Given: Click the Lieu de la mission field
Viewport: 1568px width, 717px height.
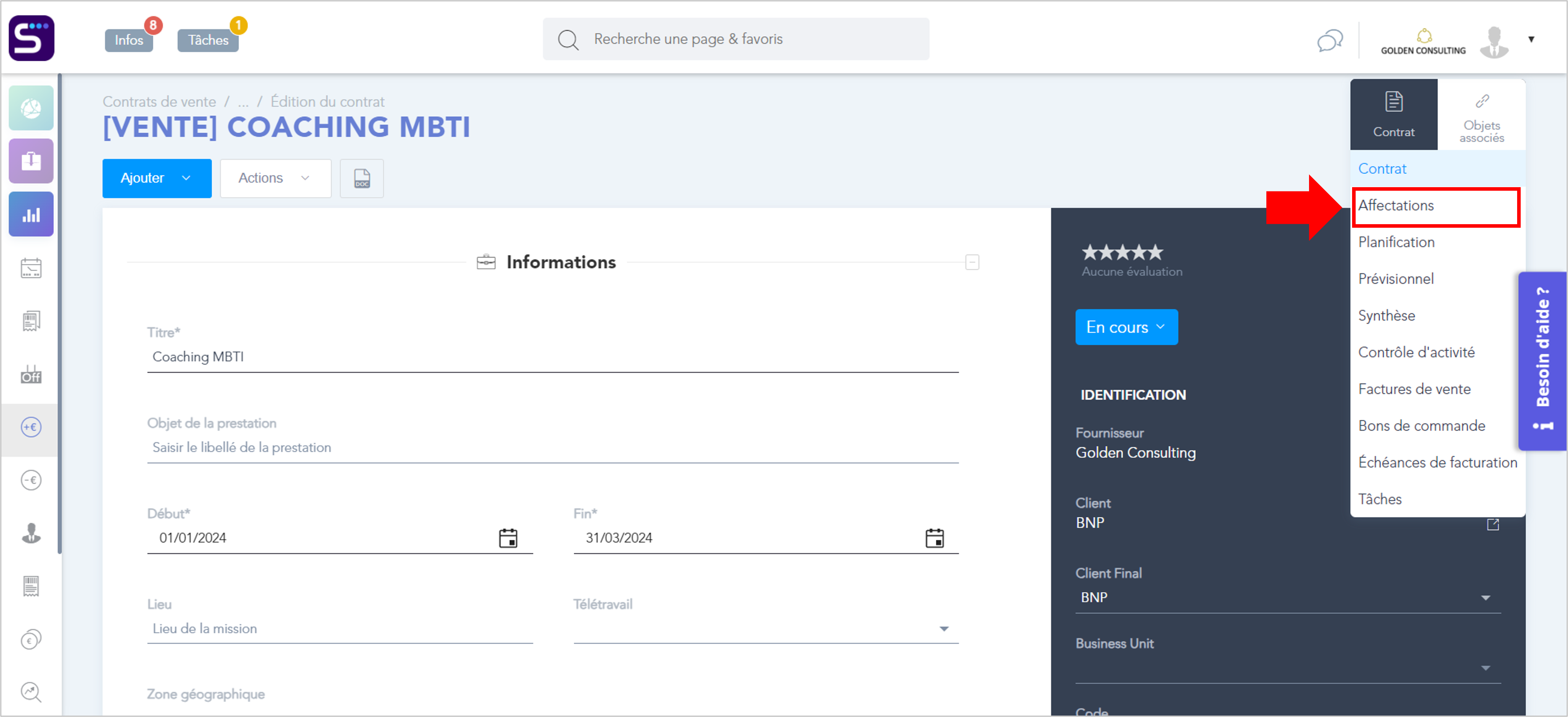Looking at the screenshot, I should [x=340, y=629].
